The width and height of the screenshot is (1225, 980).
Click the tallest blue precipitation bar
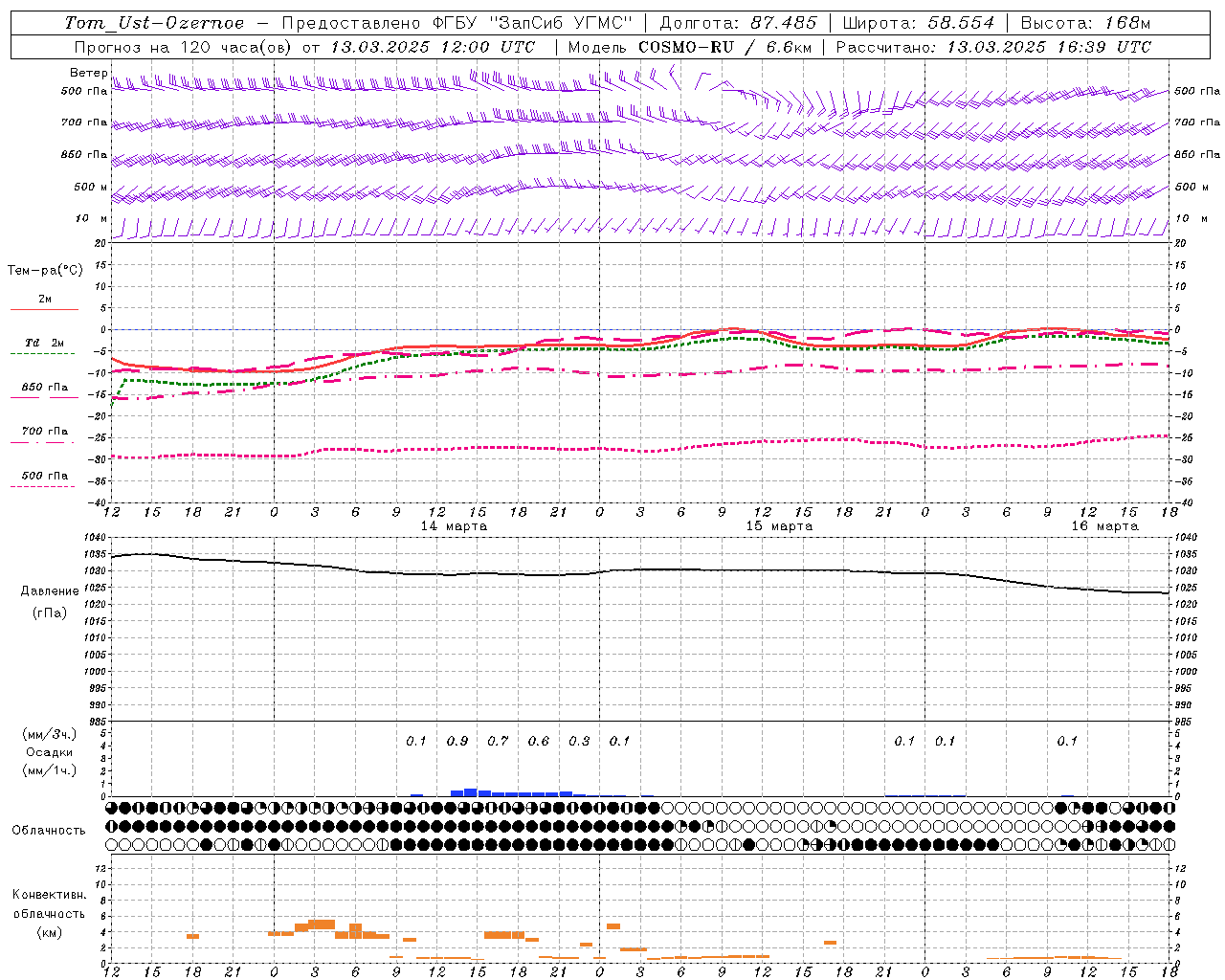coord(471,792)
